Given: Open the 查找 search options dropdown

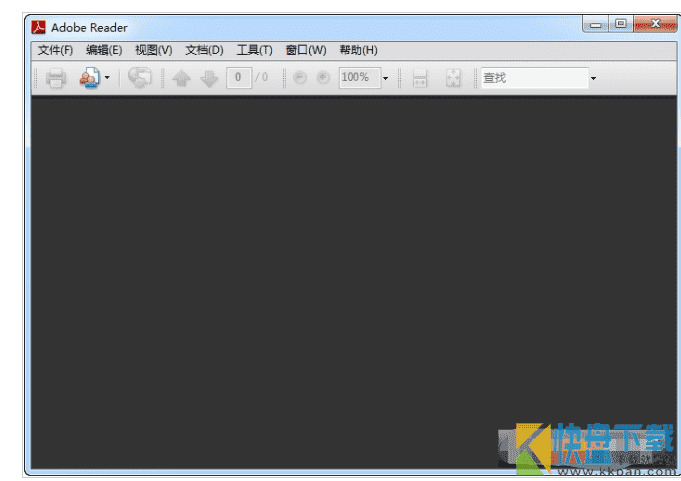Looking at the screenshot, I should 593,79.
